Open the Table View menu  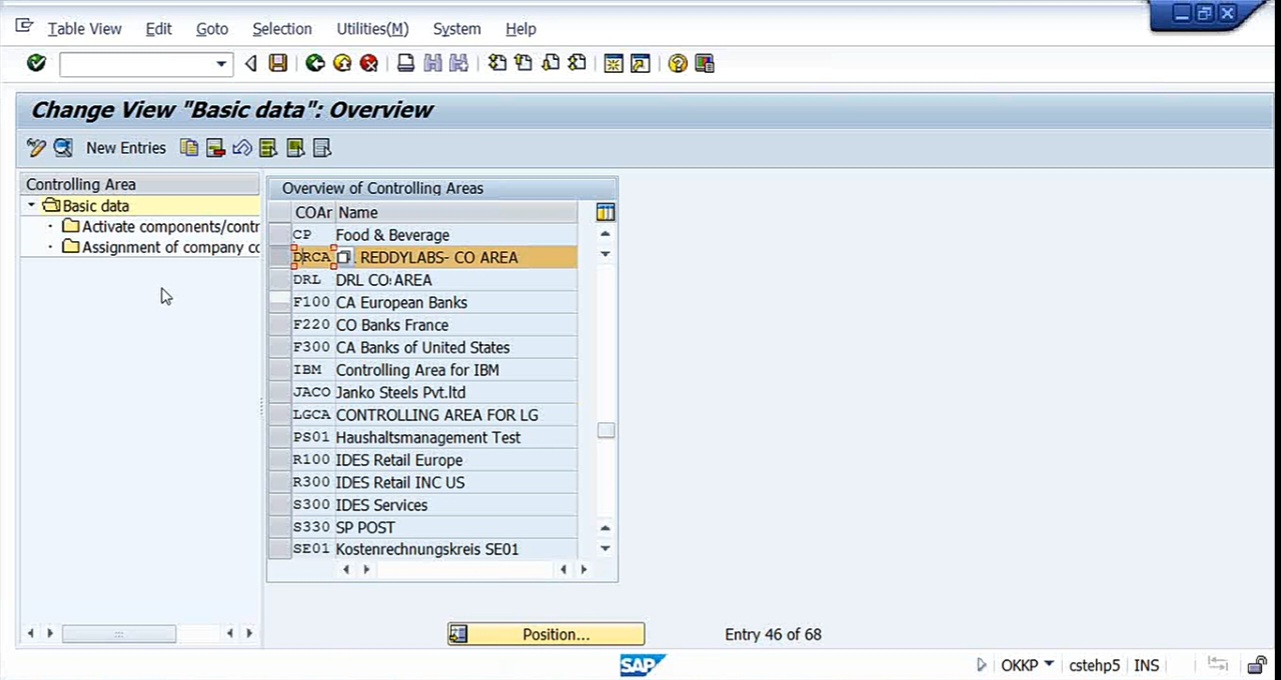point(84,29)
